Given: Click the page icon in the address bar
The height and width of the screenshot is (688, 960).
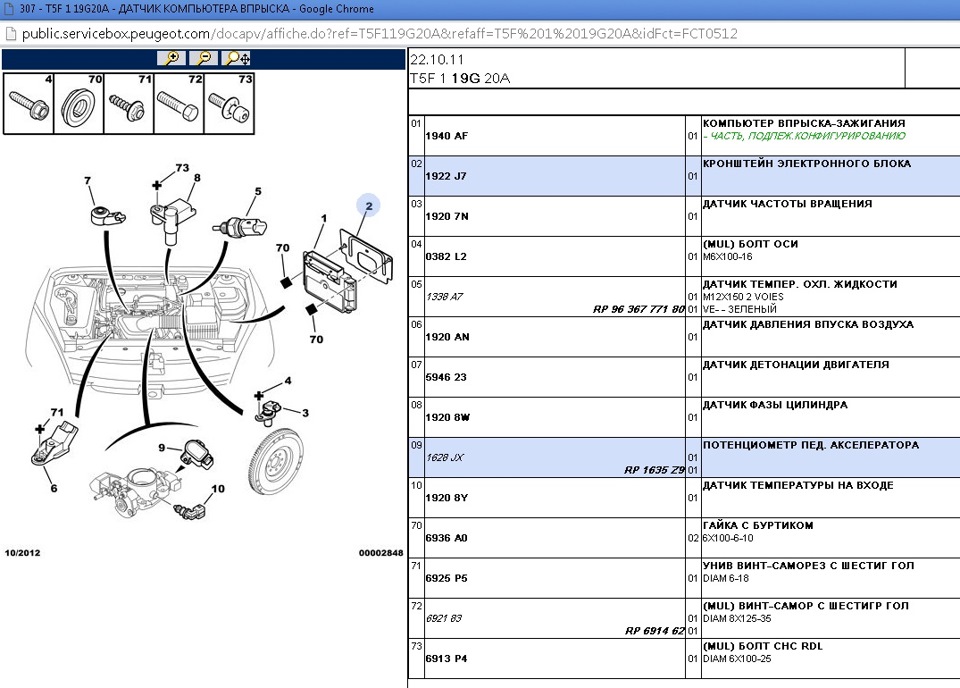Looking at the screenshot, I should [10, 34].
